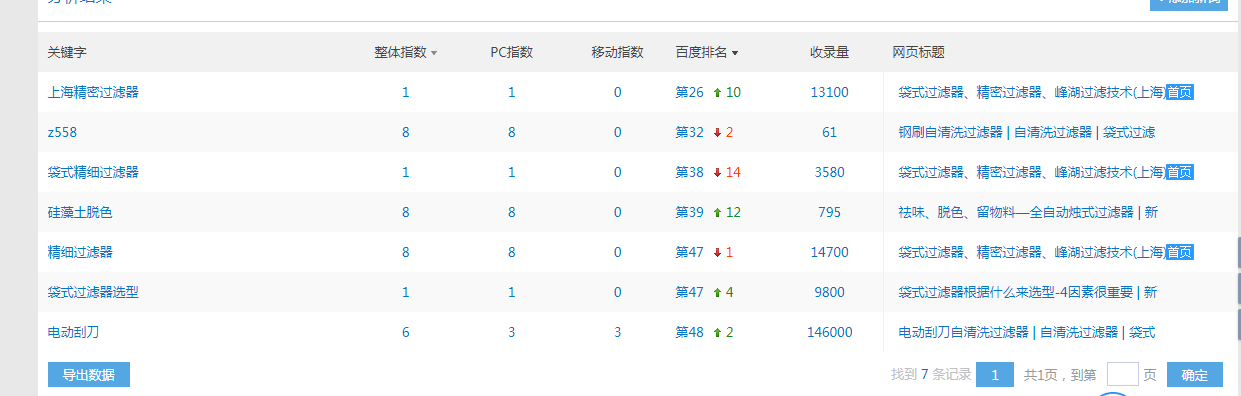Click the 导出数据 export button
The width and height of the screenshot is (1241, 396).
(x=89, y=375)
